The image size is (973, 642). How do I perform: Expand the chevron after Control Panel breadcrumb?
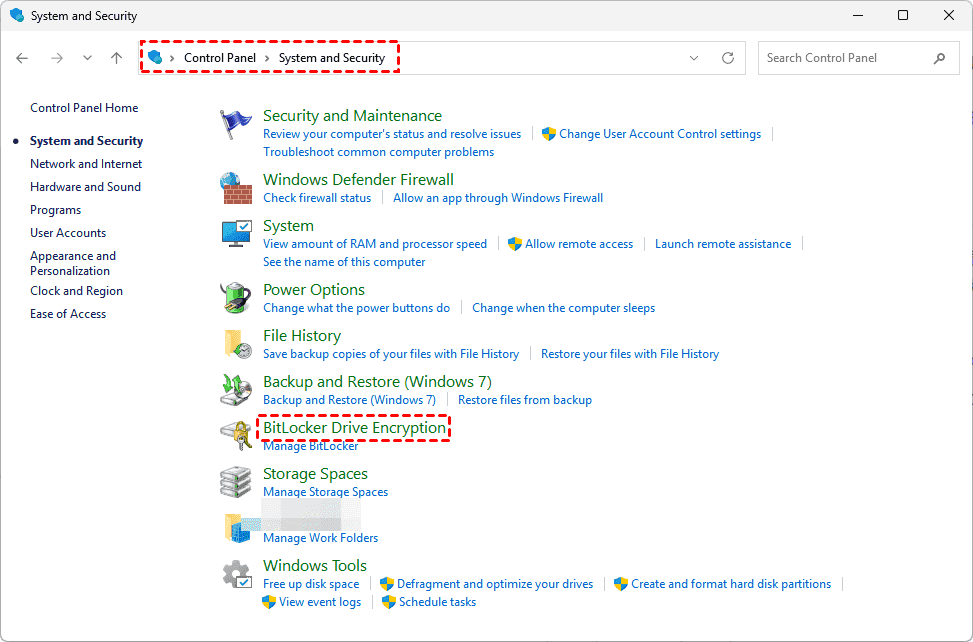click(x=268, y=58)
